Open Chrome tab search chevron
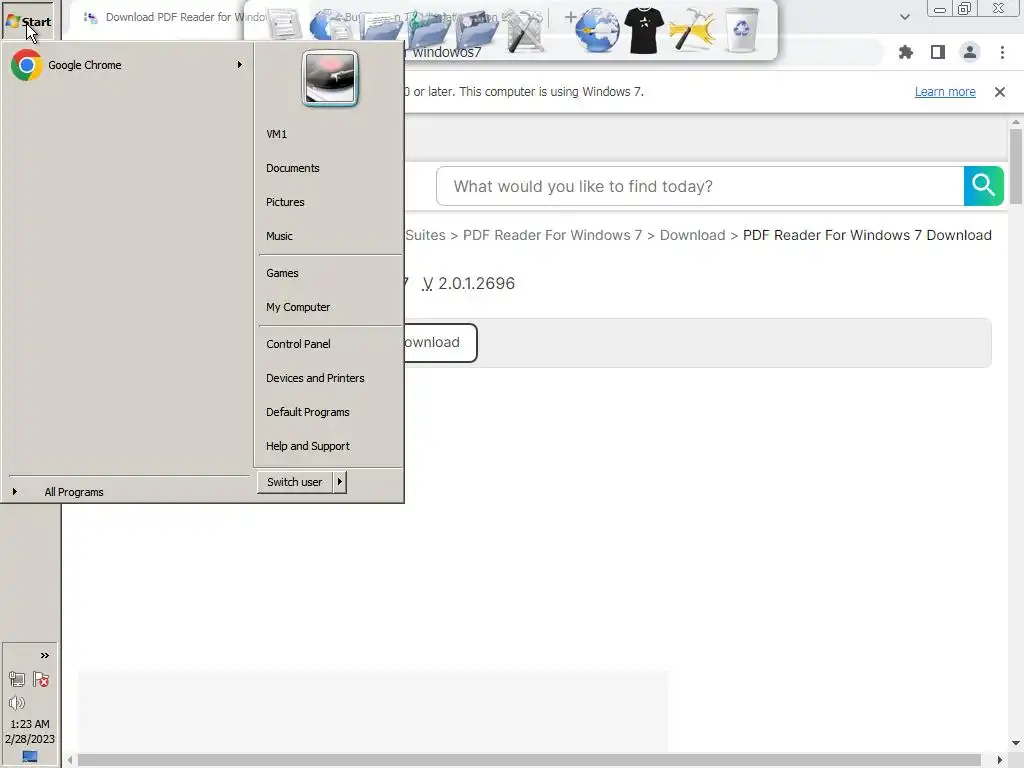Image resolution: width=1024 pixels, height=768 pixels. [904, 17]
